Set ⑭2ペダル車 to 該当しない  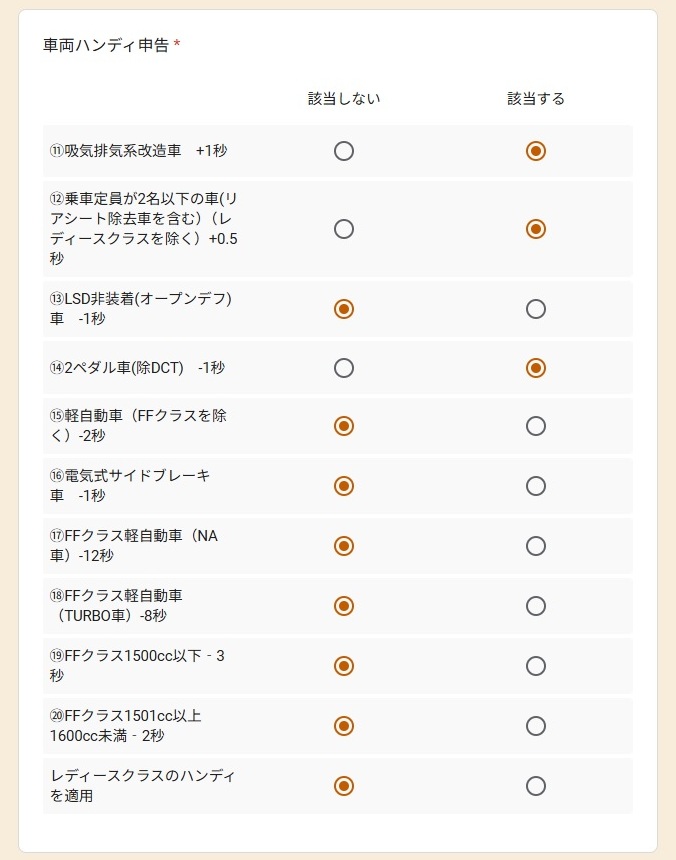coord(344,368)
